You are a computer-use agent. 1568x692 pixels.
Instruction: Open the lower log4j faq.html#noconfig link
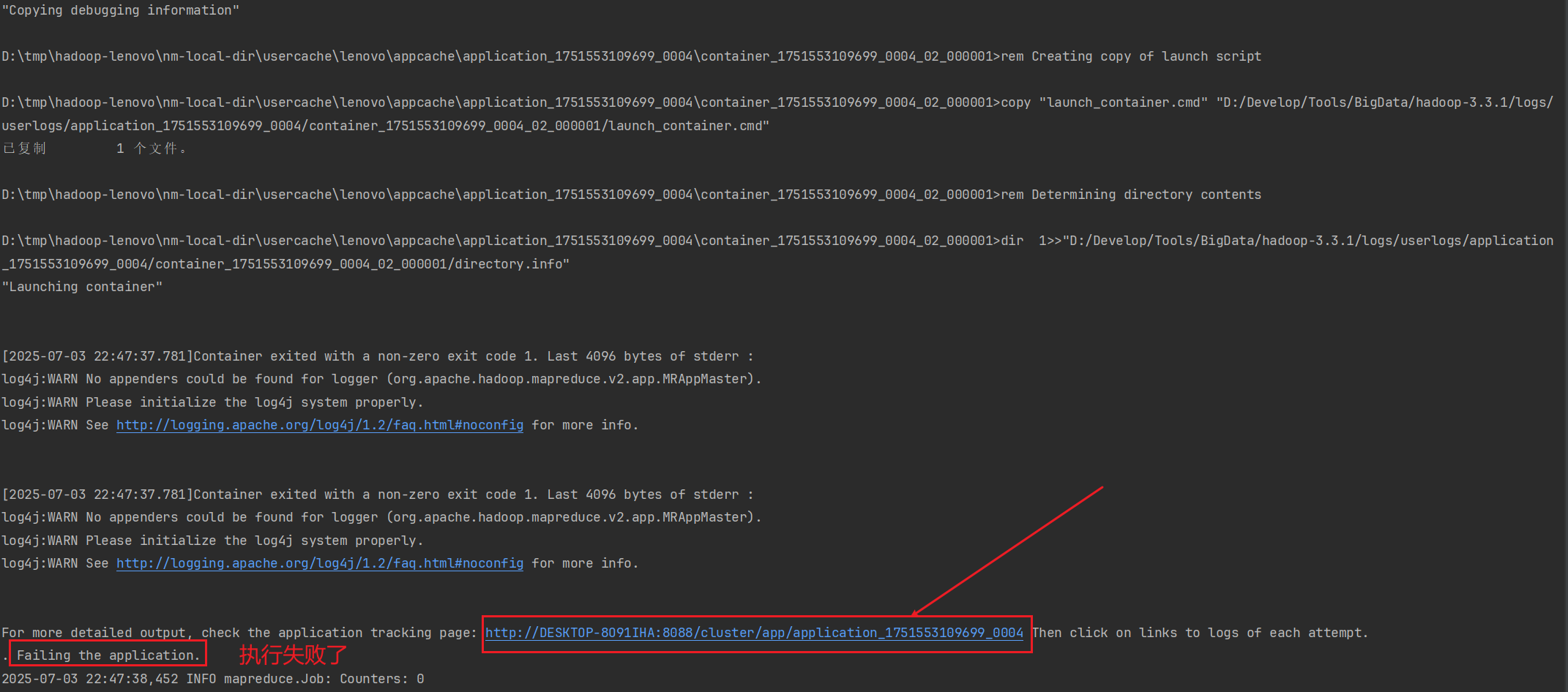[x=320, y=563]
